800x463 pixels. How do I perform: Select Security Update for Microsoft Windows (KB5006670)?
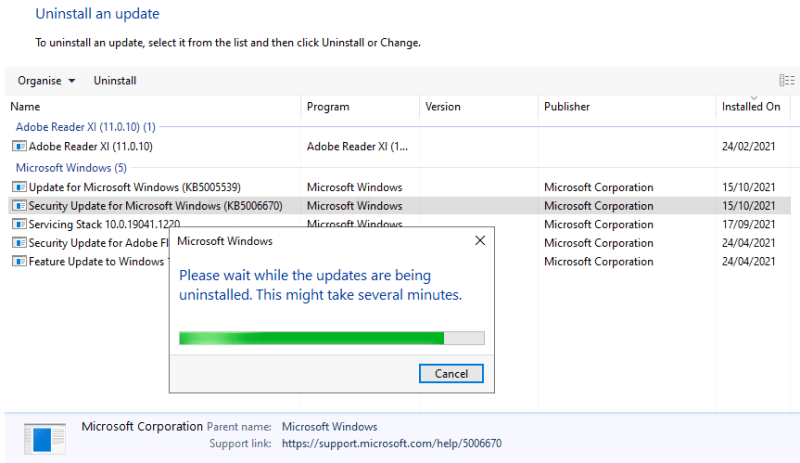(x=156, y=206)
